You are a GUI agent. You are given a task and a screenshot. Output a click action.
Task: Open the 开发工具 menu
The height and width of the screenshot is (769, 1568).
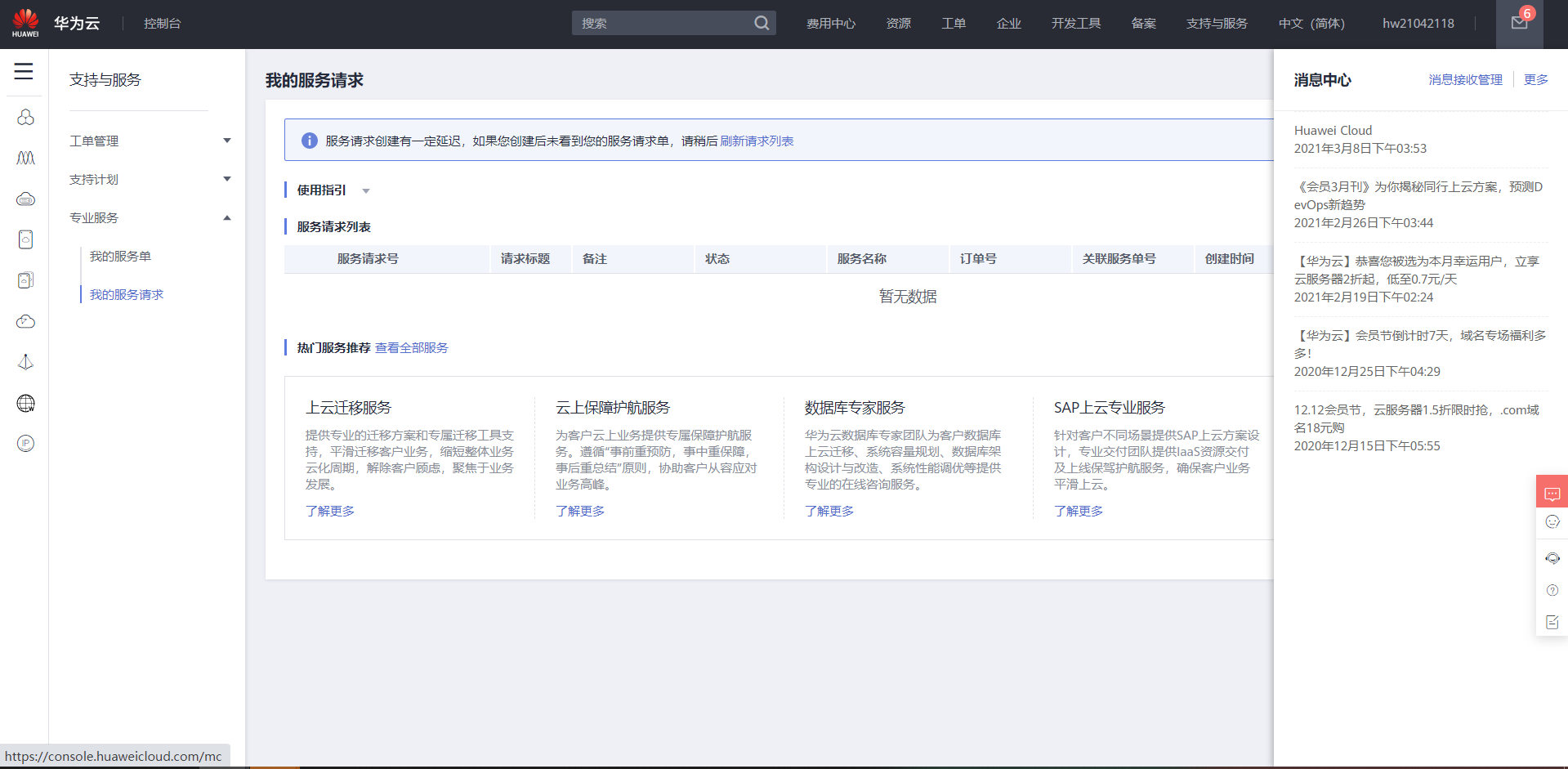(x=1076, y=23)
